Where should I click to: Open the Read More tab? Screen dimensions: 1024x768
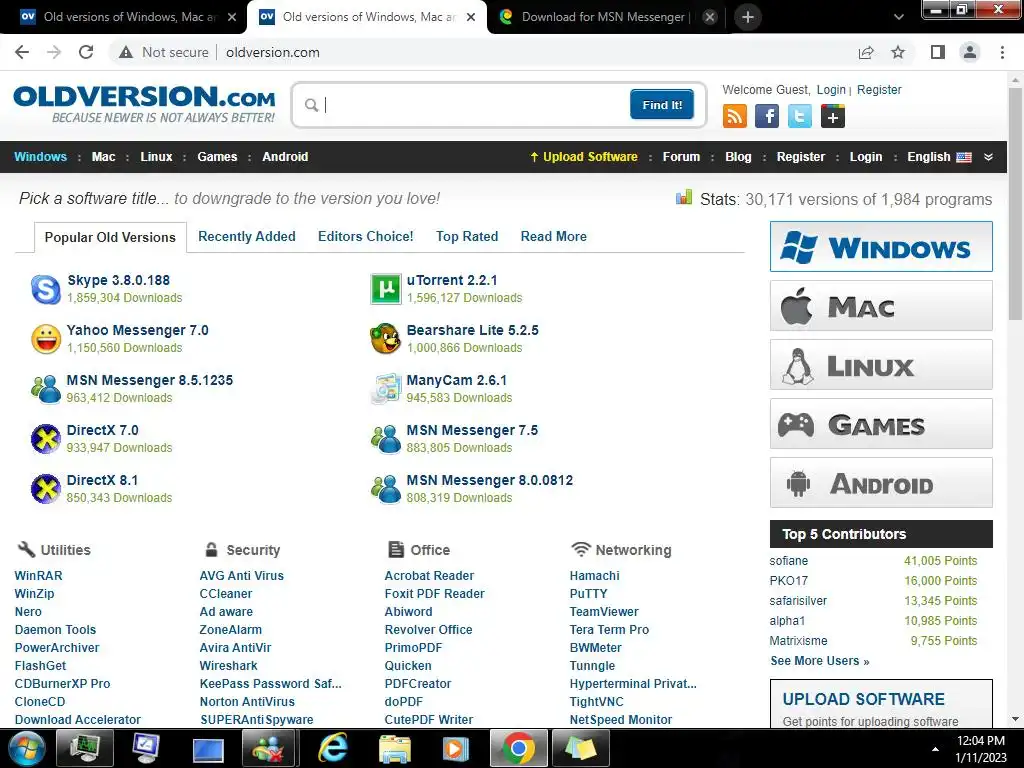pyautogui.click(x=554, y=236)
